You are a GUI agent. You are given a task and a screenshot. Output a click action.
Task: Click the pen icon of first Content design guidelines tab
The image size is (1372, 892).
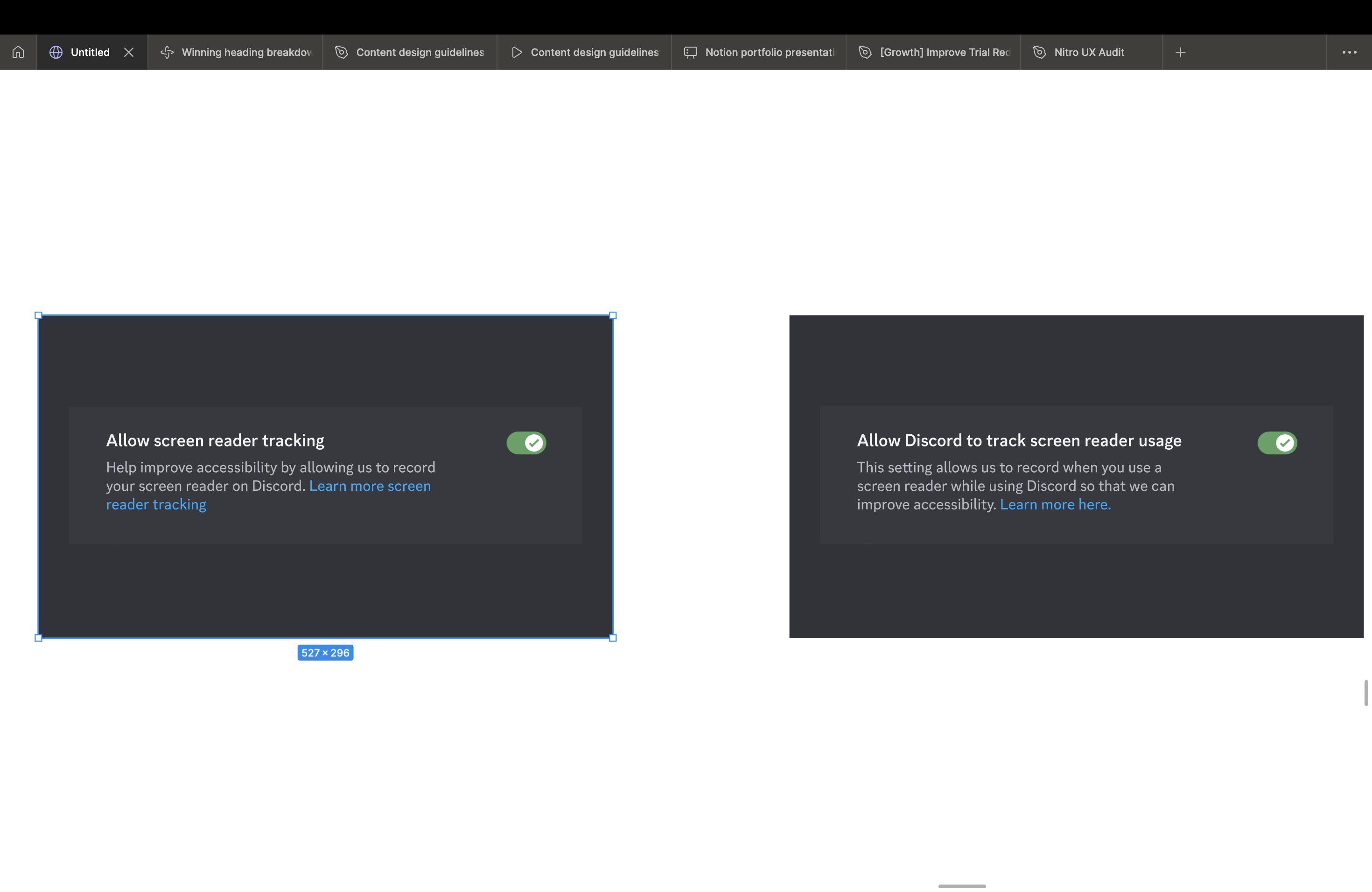click(x=341, y=52)
